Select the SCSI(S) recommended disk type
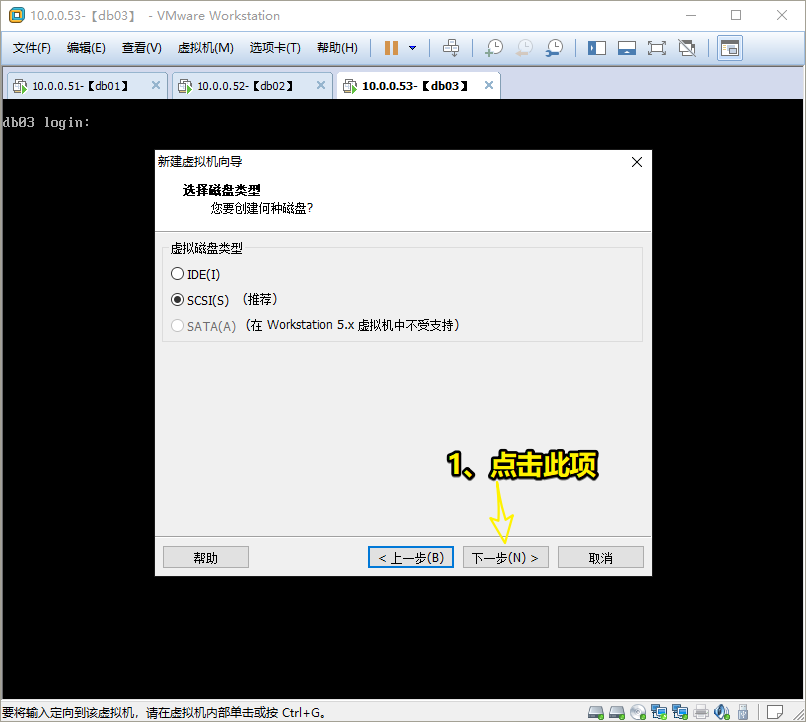The width and height of the screenshot is (806, 722). 178,299
